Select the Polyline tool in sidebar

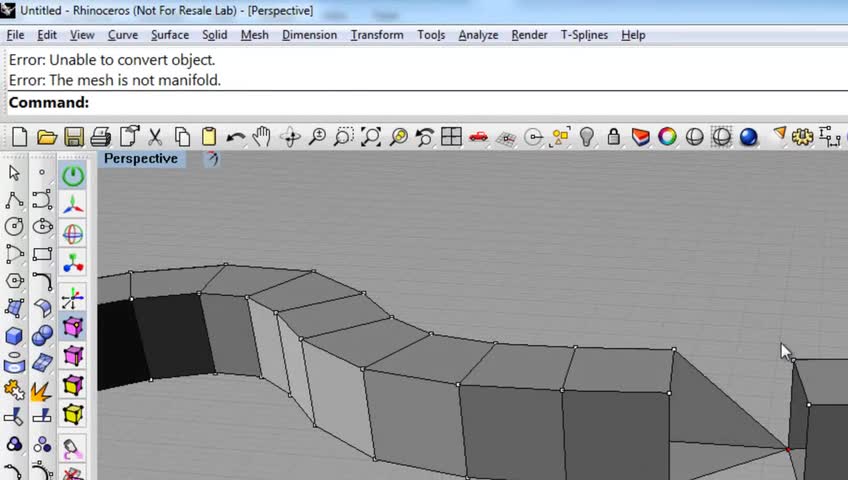(14, 200)
